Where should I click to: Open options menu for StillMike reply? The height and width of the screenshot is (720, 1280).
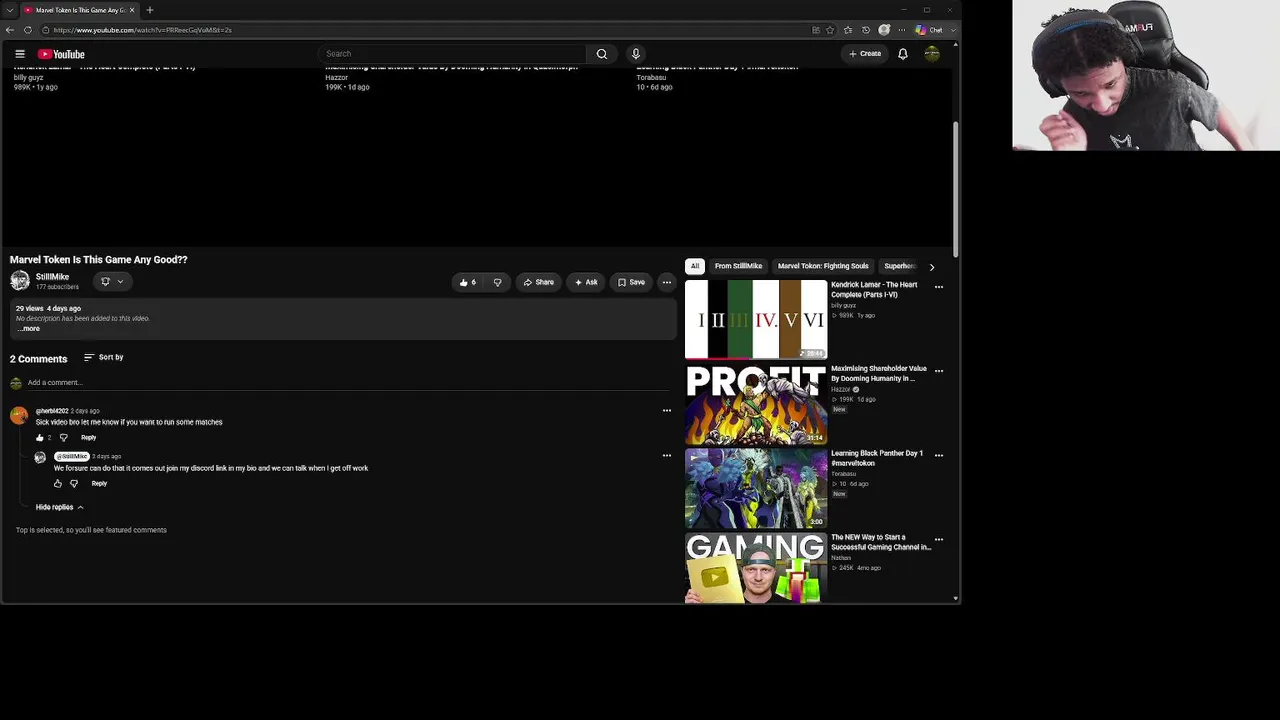tap(667, 456)
